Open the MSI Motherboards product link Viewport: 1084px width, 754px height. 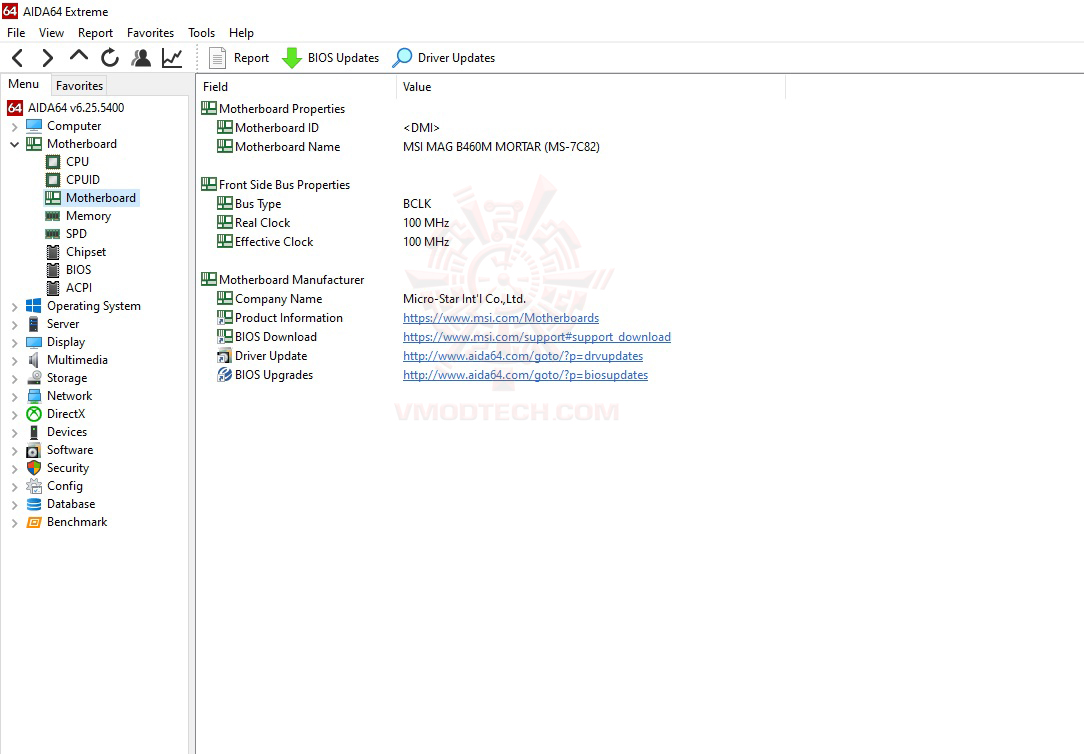(x=501, y=317)
